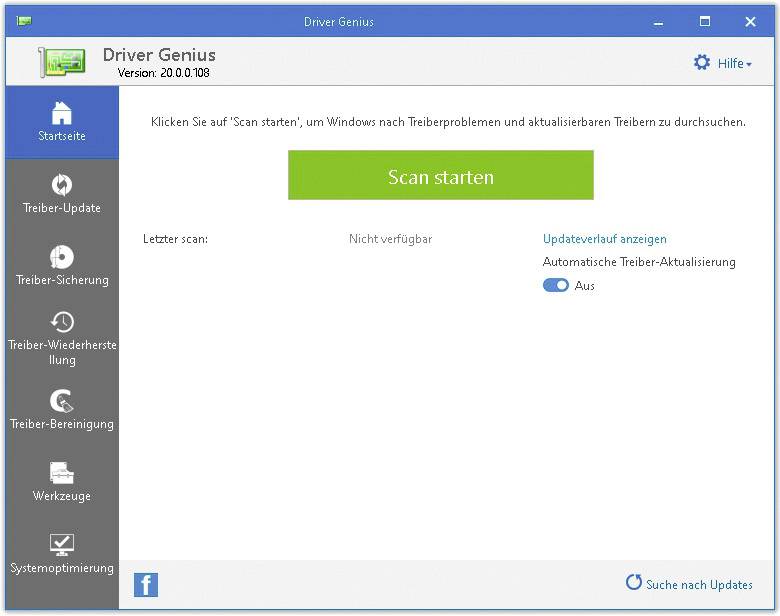Minimize the Driver Genius window
Viewport: 780px width, 616px height.
click(658, 21)
